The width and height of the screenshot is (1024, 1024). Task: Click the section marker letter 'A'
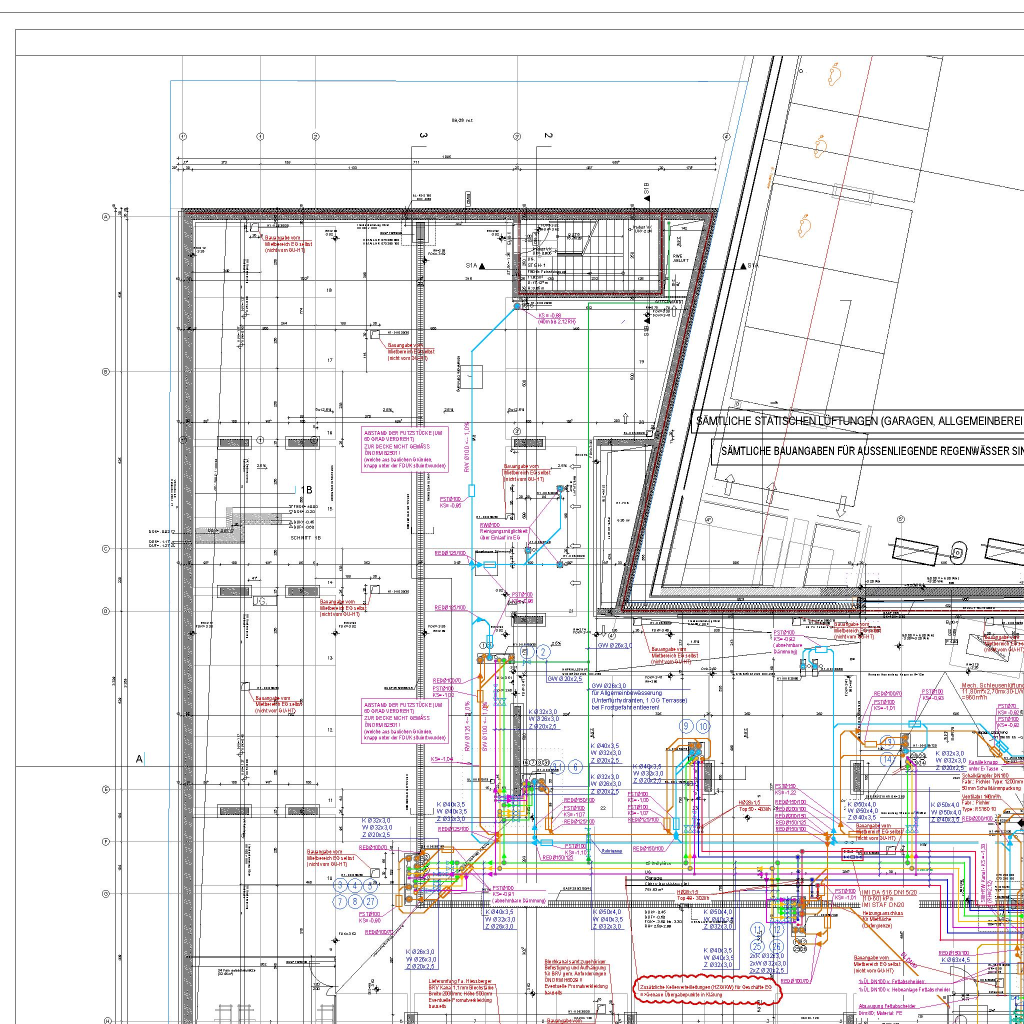point(138,759)
